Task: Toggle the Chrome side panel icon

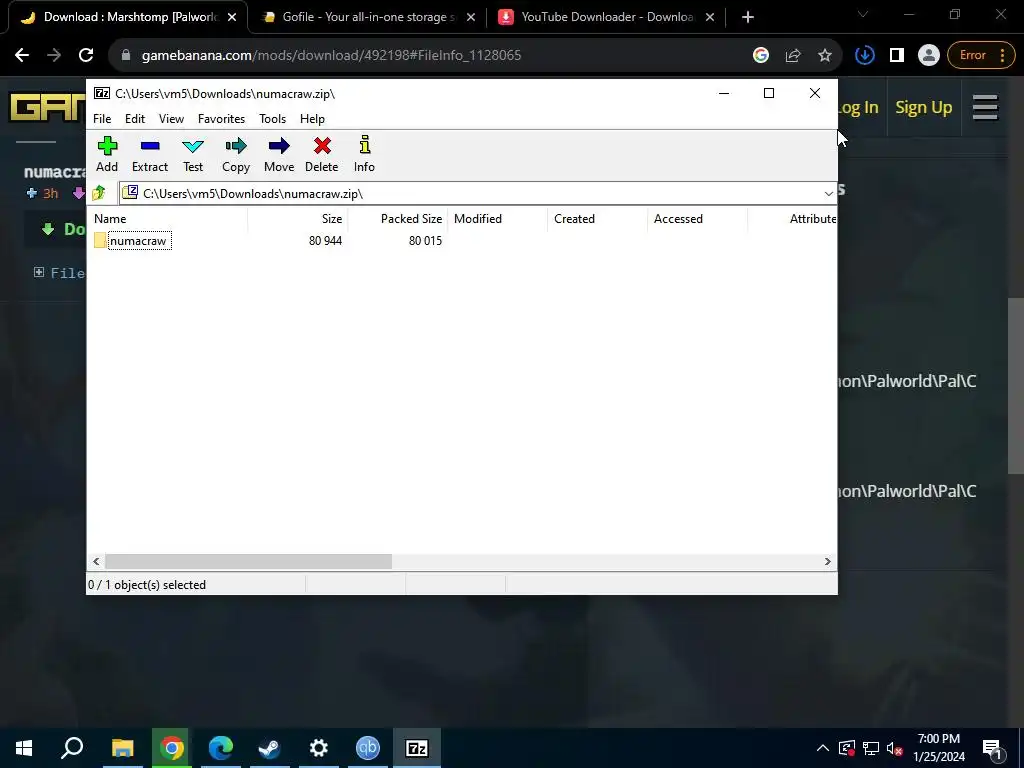Action: point(897,55)
